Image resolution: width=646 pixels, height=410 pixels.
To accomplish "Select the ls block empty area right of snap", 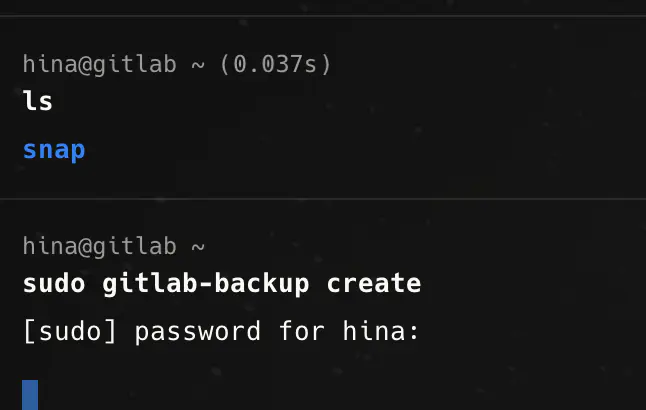I will pos(363,151).
